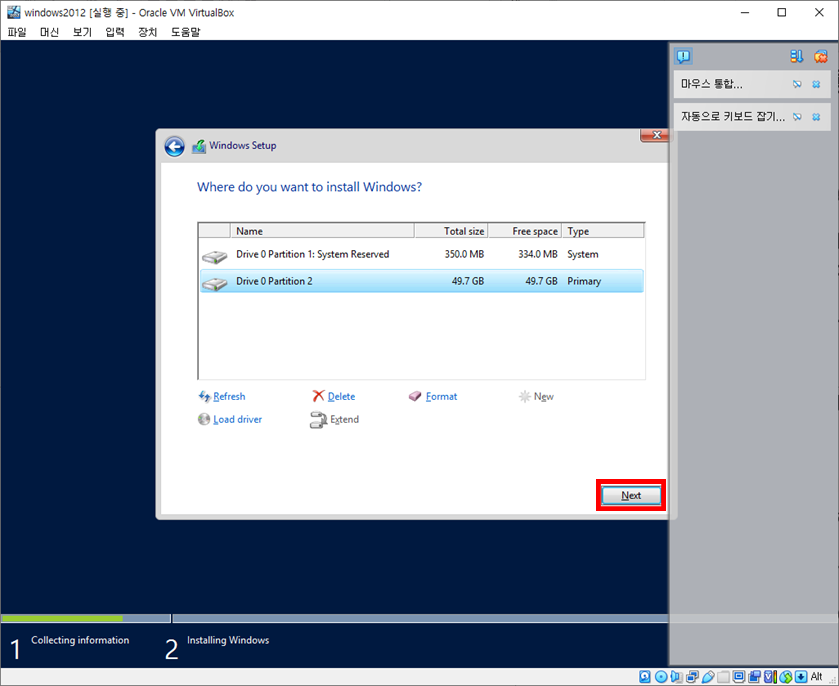Open the 파일 menu
This screenshot has height=686, width=839.
pos(17,32)
